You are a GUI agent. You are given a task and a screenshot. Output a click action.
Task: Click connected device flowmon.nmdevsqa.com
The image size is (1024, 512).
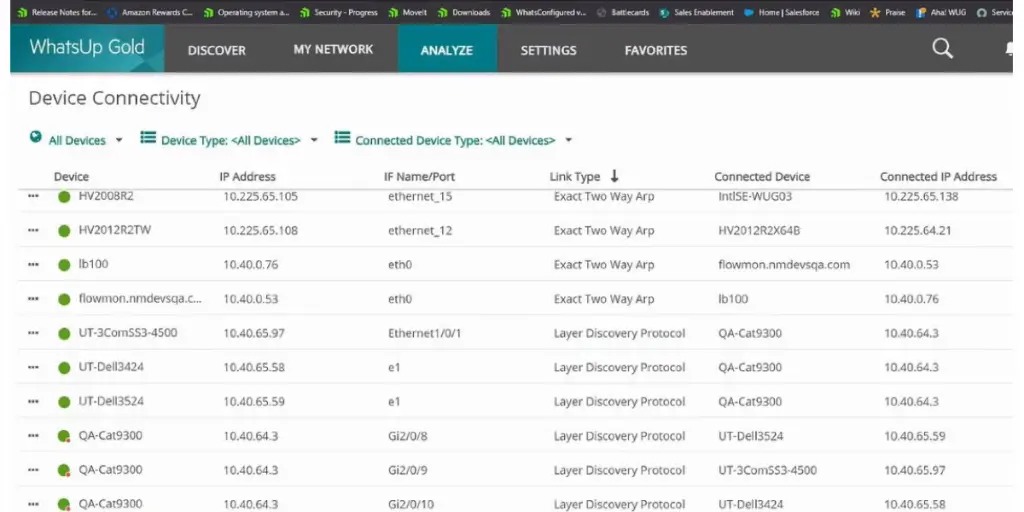pyautogui.click(x=784, y=264)
